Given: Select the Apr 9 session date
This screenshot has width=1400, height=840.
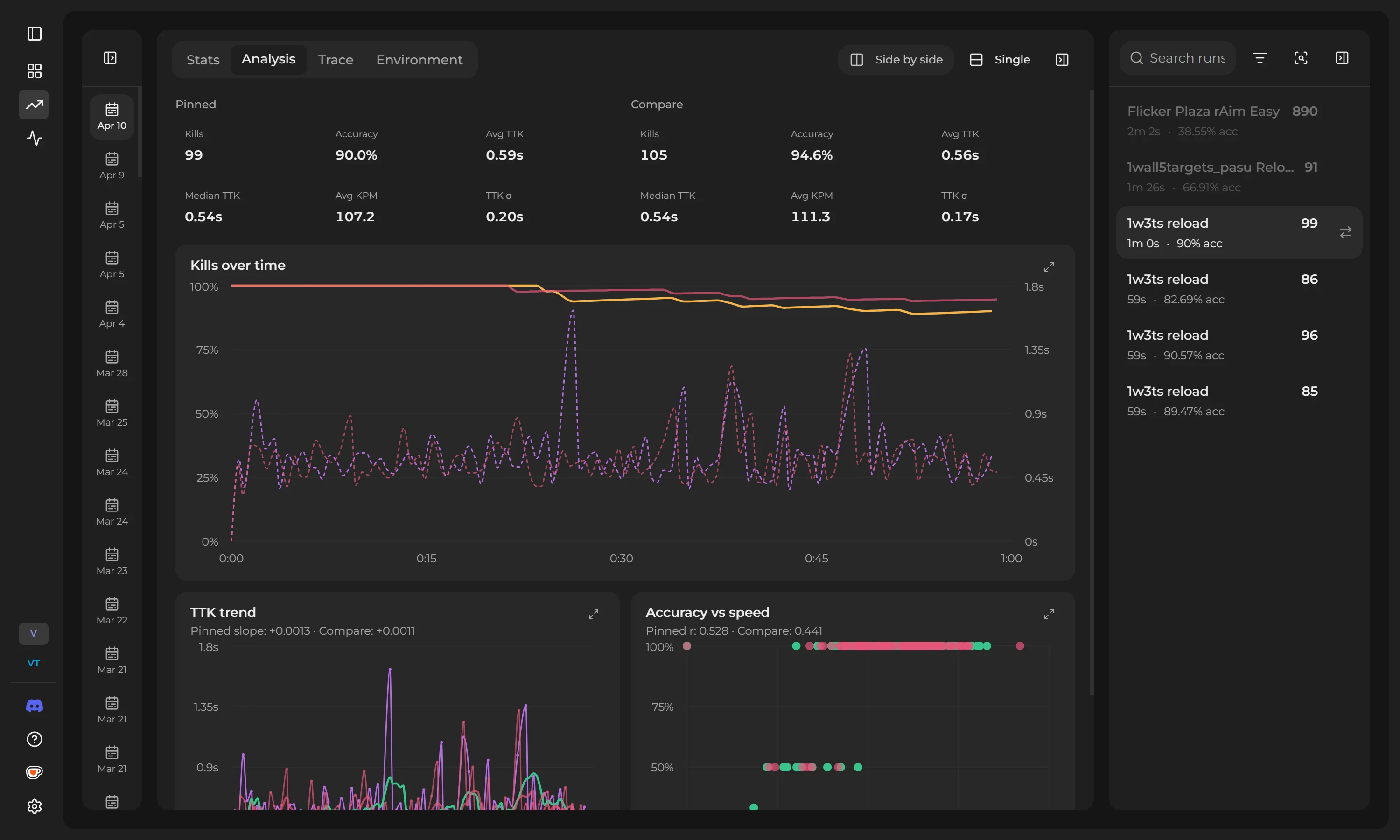Looking at the screenshot, I should (x=112, y=166).
